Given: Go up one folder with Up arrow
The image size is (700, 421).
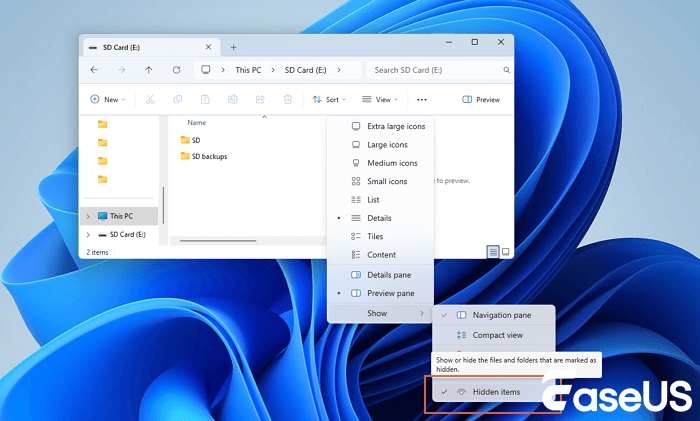Looking at the screenshot, I should [x=149, y=70].
